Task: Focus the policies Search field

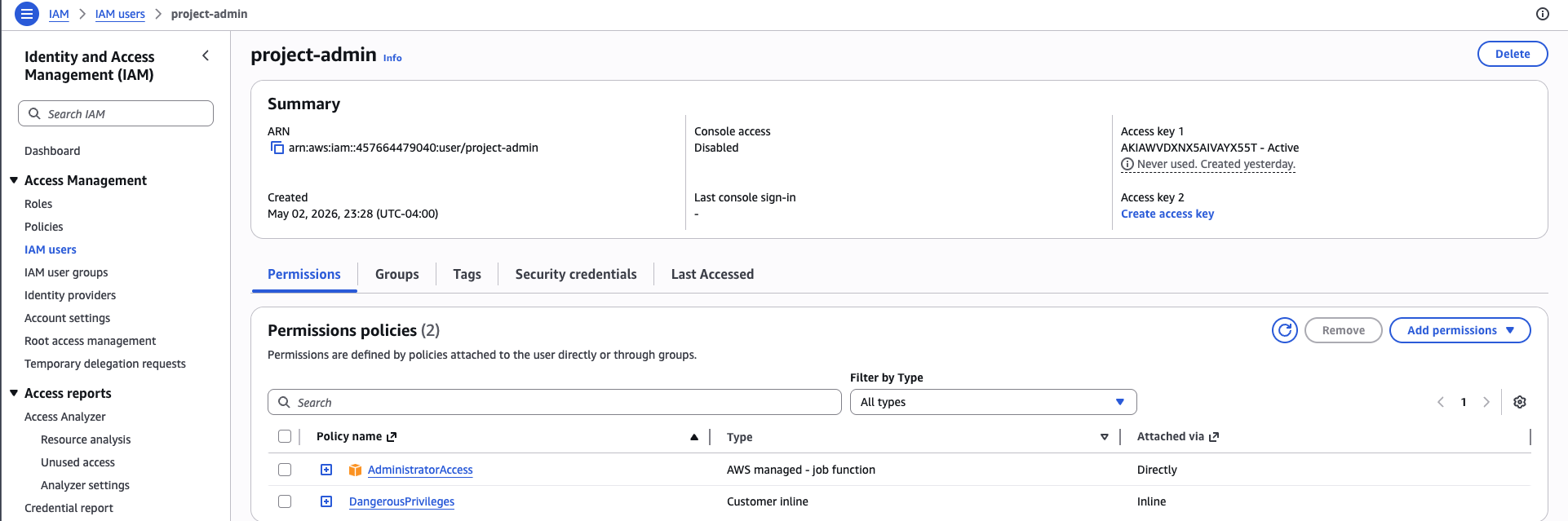Action: click(x=555, y=402)
